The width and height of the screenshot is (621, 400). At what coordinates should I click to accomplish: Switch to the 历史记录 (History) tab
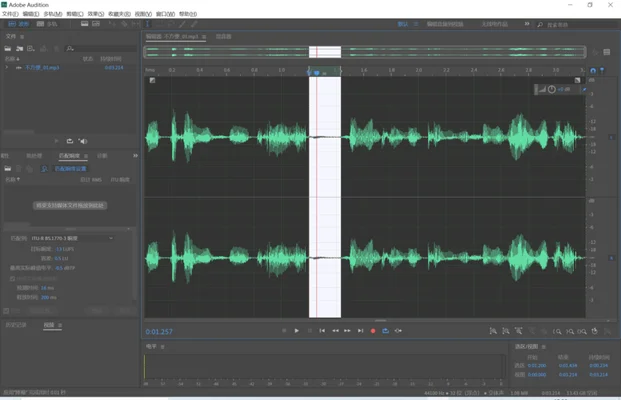pyautogui.click(x=16, y=325)
